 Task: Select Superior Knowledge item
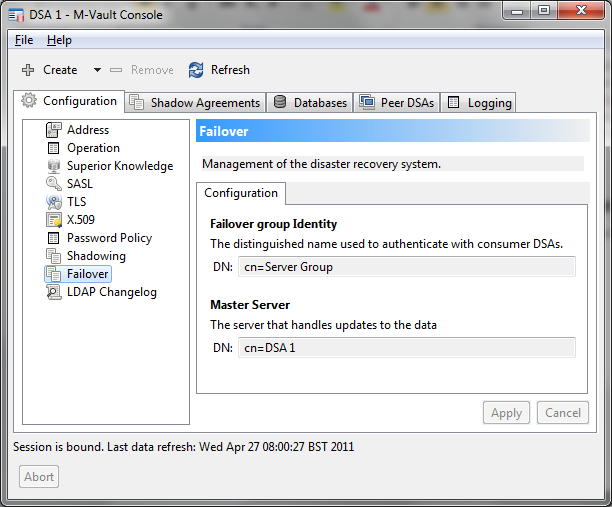click(x=119, y=166)
